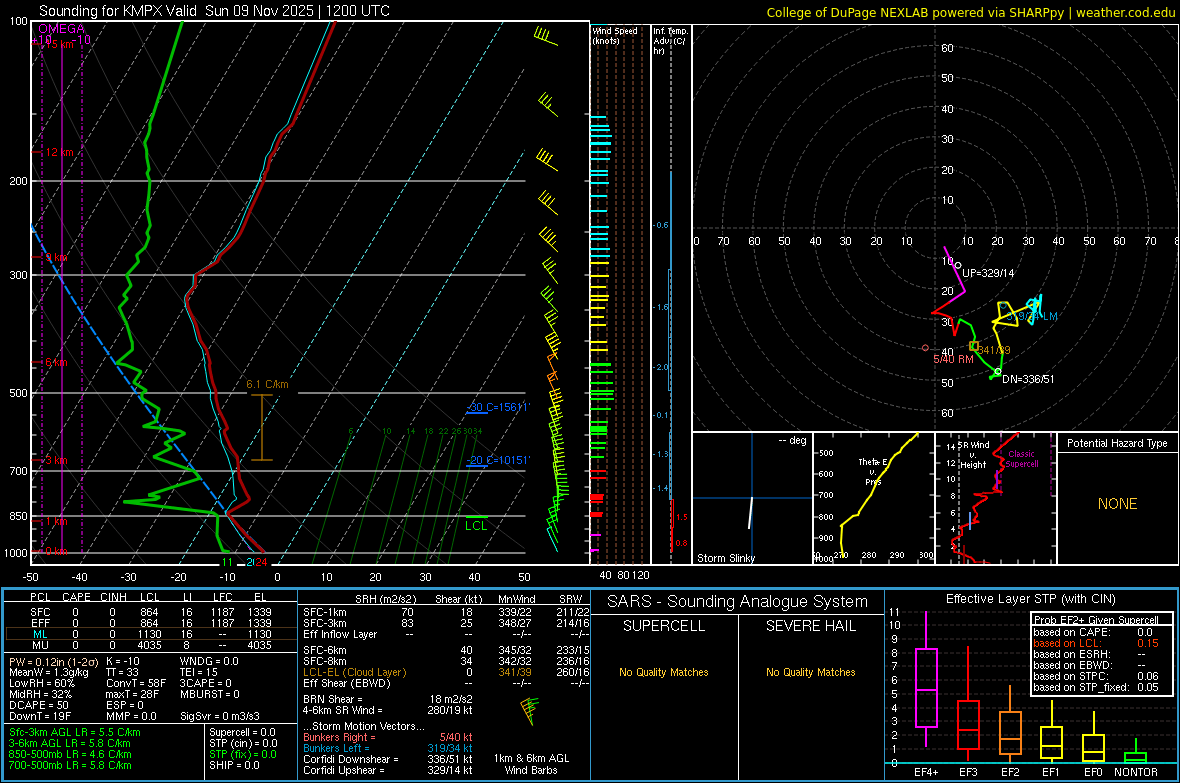This screenshot has height=783, width=1180.
Task: Click the Inf. Temp. Adv. header
Action: click(670, 41)
